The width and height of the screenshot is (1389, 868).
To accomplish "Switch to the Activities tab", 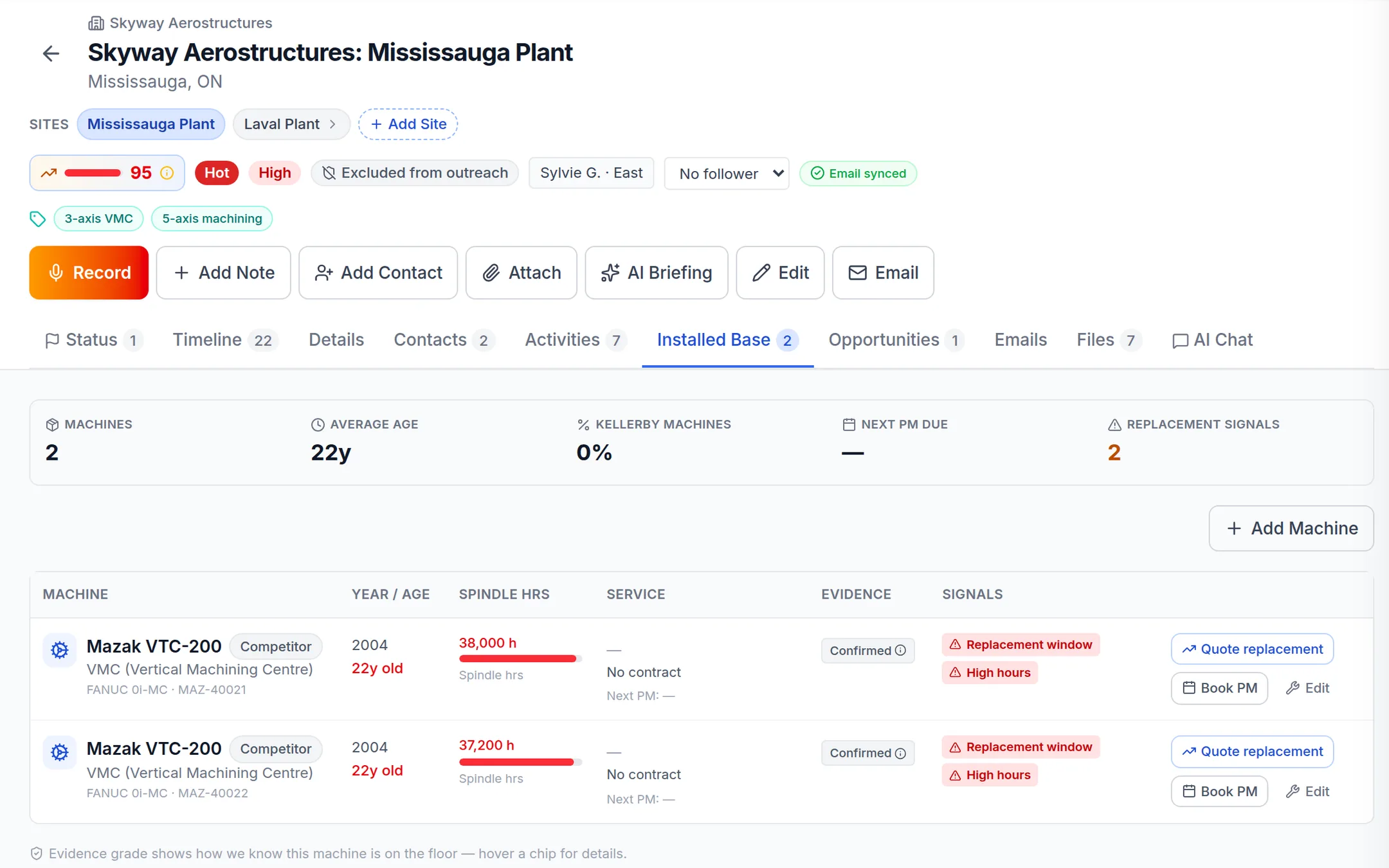I will [x=576, y=340].
